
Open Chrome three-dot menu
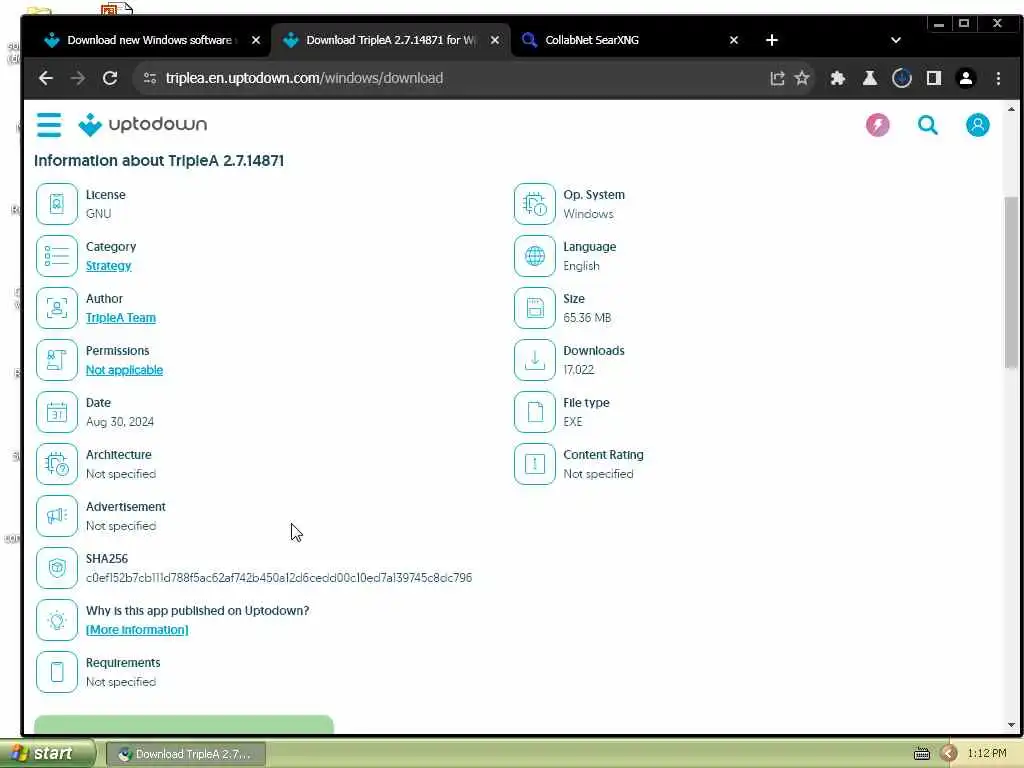[998, 78]
